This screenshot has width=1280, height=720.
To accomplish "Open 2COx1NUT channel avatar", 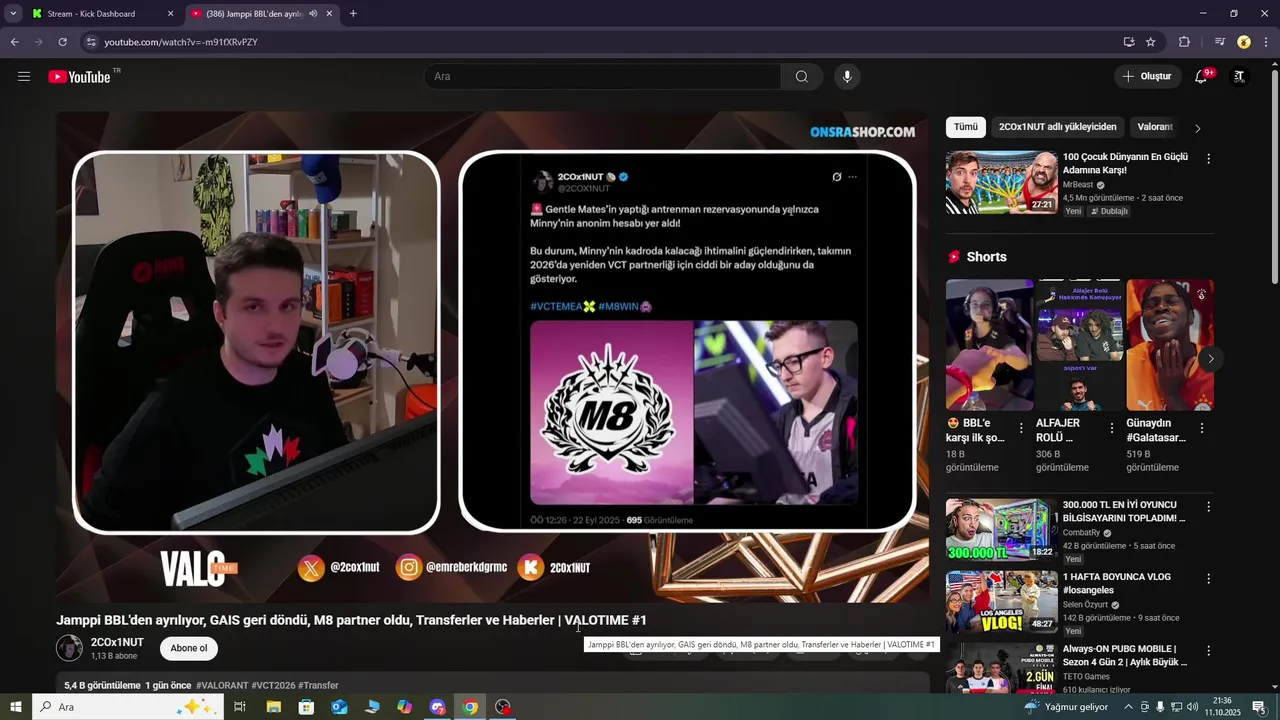I will 69,648.
